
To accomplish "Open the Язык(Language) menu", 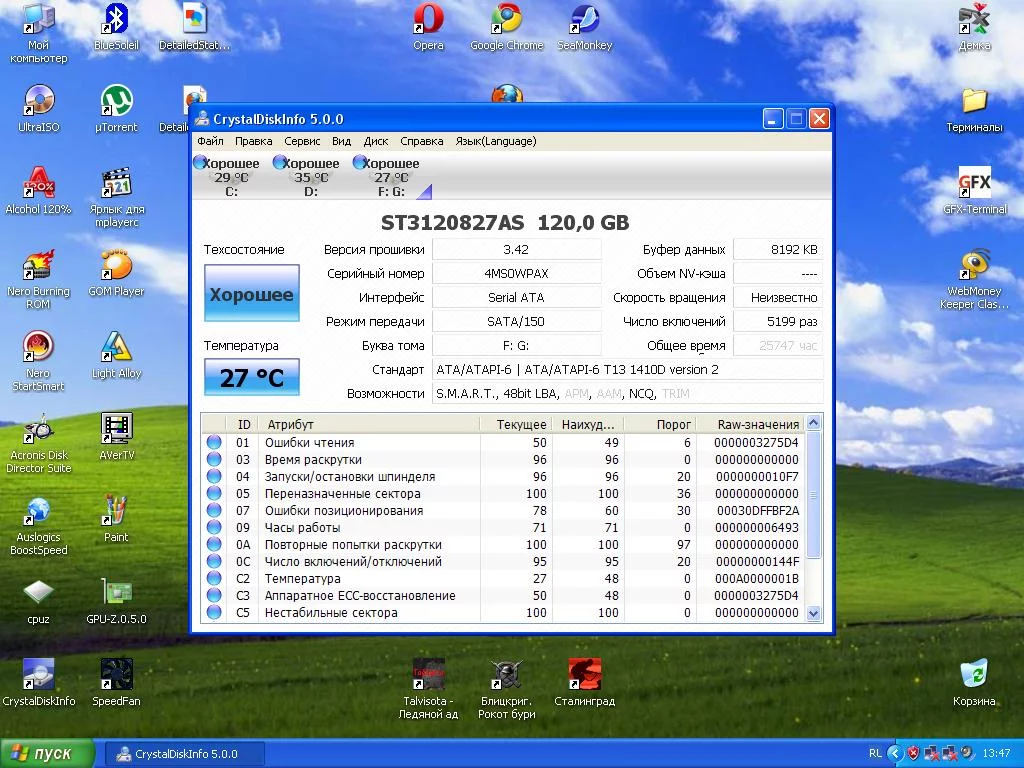I will (495, 142).
